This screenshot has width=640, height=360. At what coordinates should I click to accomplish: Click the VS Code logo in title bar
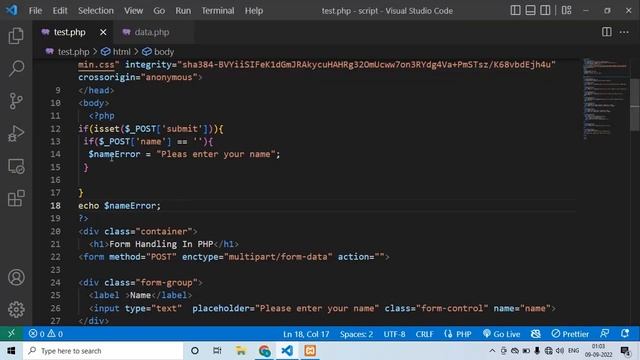coord(12,10)
